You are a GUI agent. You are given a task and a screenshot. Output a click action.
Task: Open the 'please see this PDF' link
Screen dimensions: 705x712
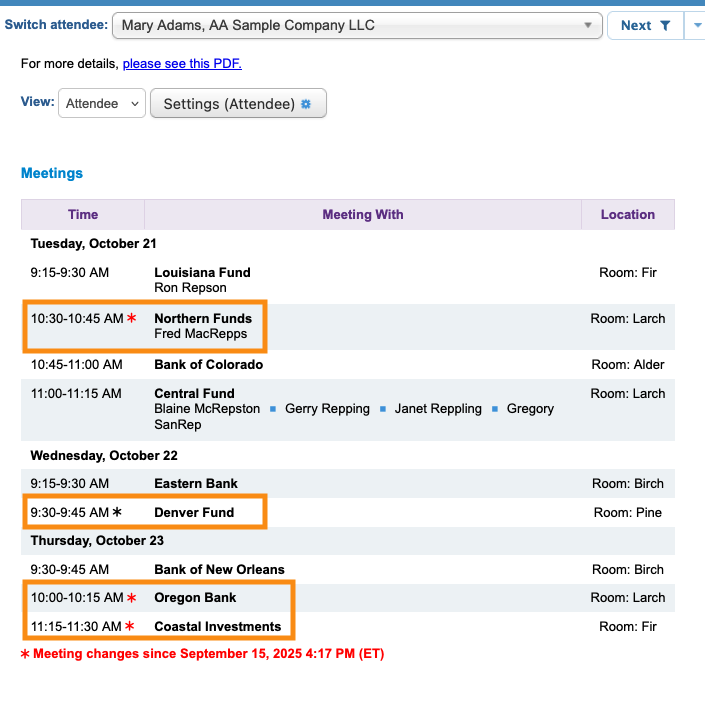182,64
